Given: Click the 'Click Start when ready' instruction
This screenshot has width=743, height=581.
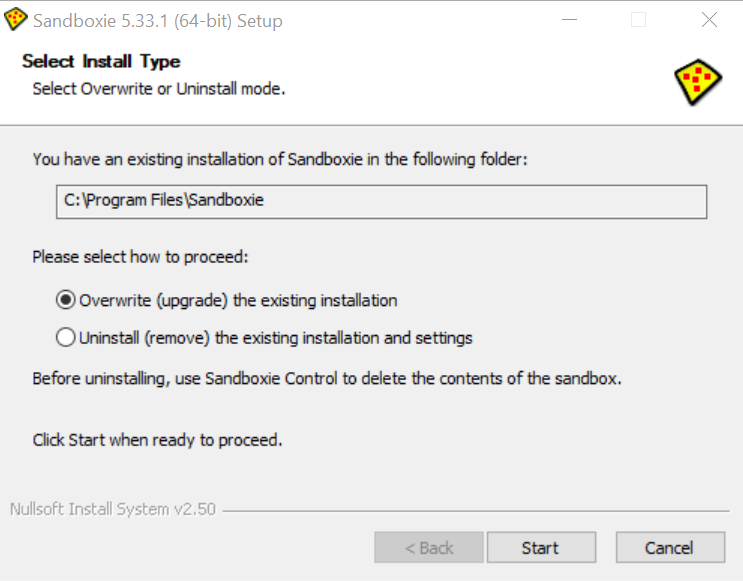Looking at the screenshot, I should pos(157,440).
